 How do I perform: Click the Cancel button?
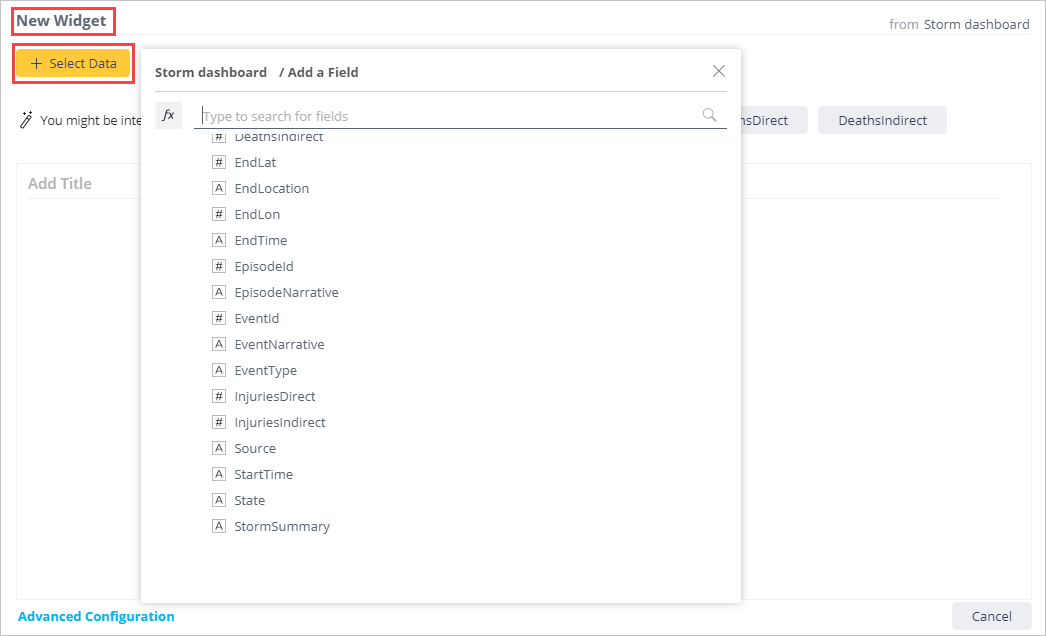[x=991, y=616]
